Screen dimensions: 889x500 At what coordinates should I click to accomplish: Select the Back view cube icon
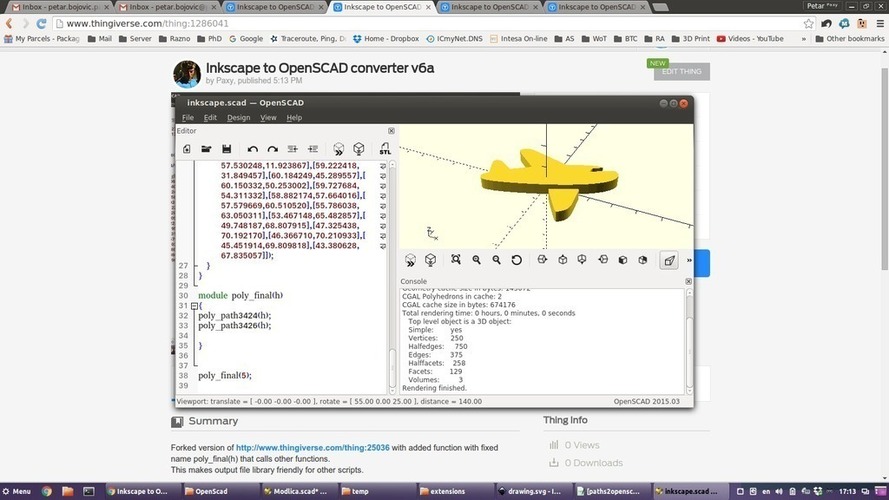point(642,260)
